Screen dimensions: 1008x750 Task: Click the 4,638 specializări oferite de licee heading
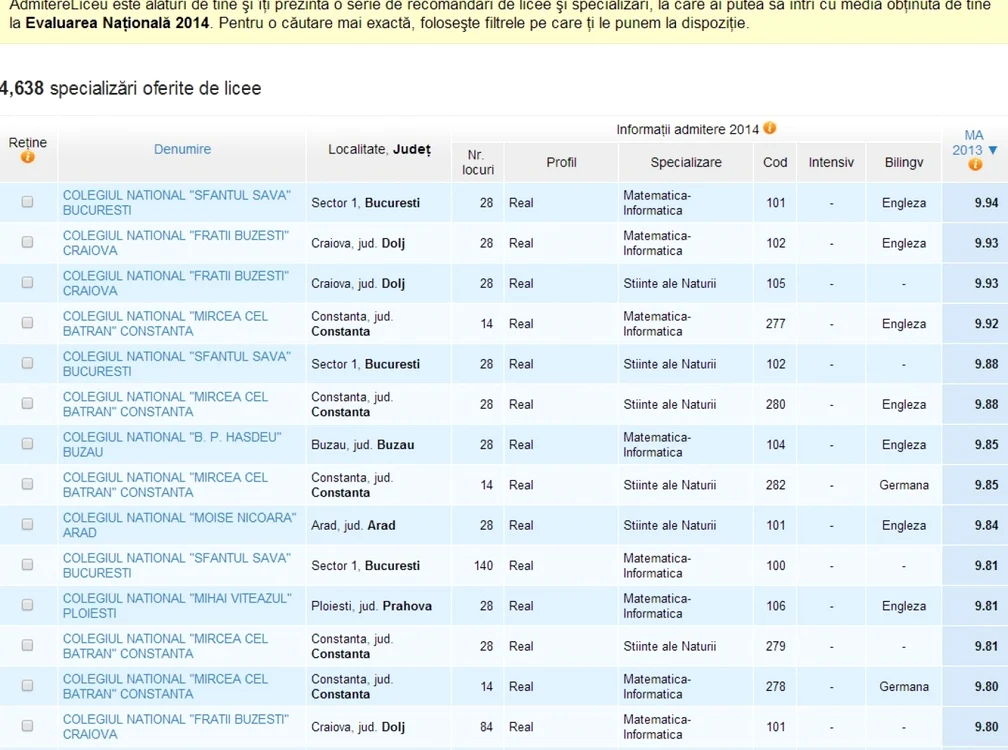point(130,88)
